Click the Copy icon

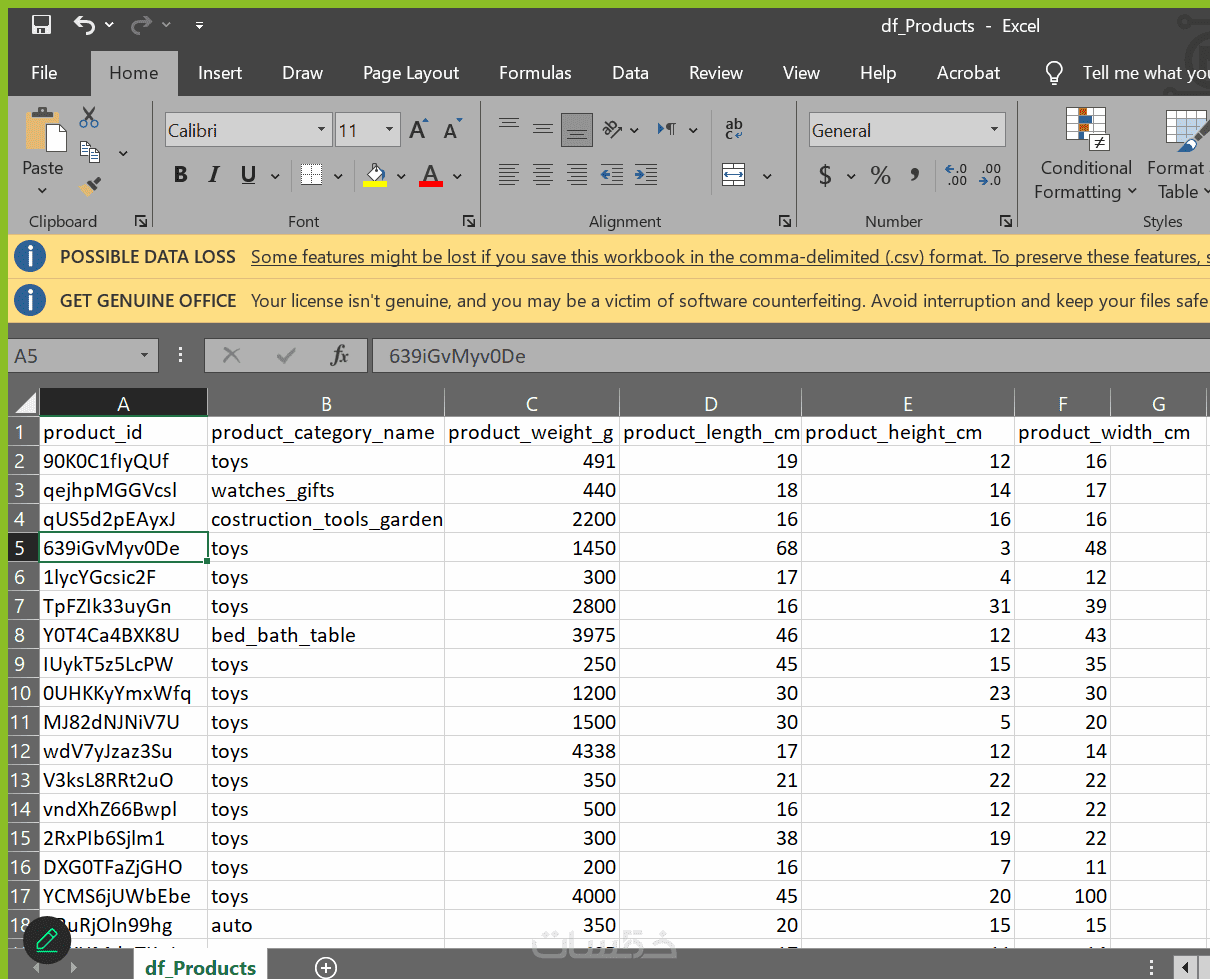90,152
